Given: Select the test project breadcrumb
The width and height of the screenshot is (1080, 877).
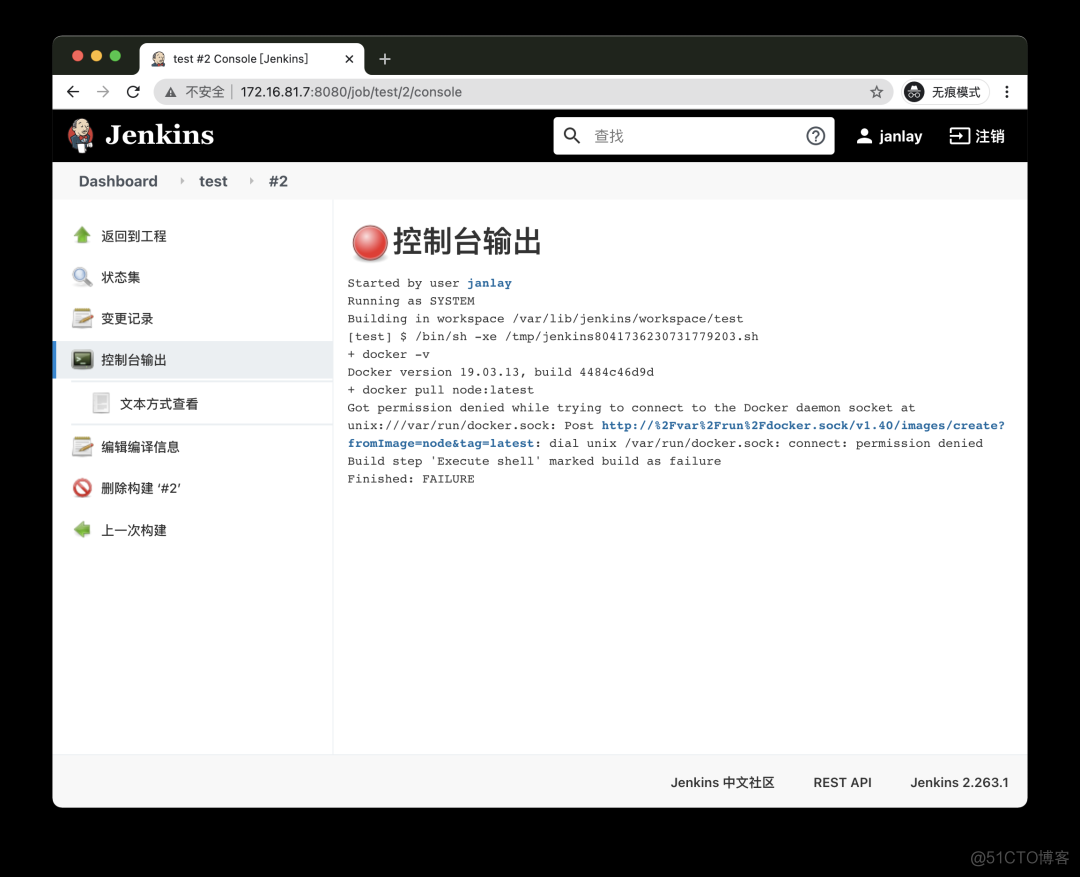Looking at the screenshot, I should tap(213, 181).
